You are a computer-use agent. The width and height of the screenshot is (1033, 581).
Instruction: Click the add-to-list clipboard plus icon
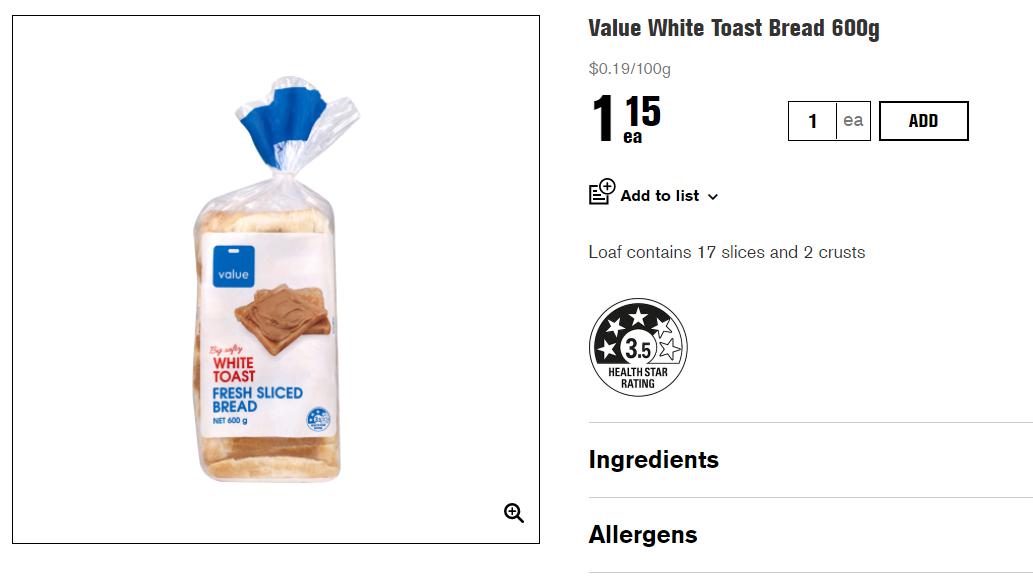(x=601, y=192)
